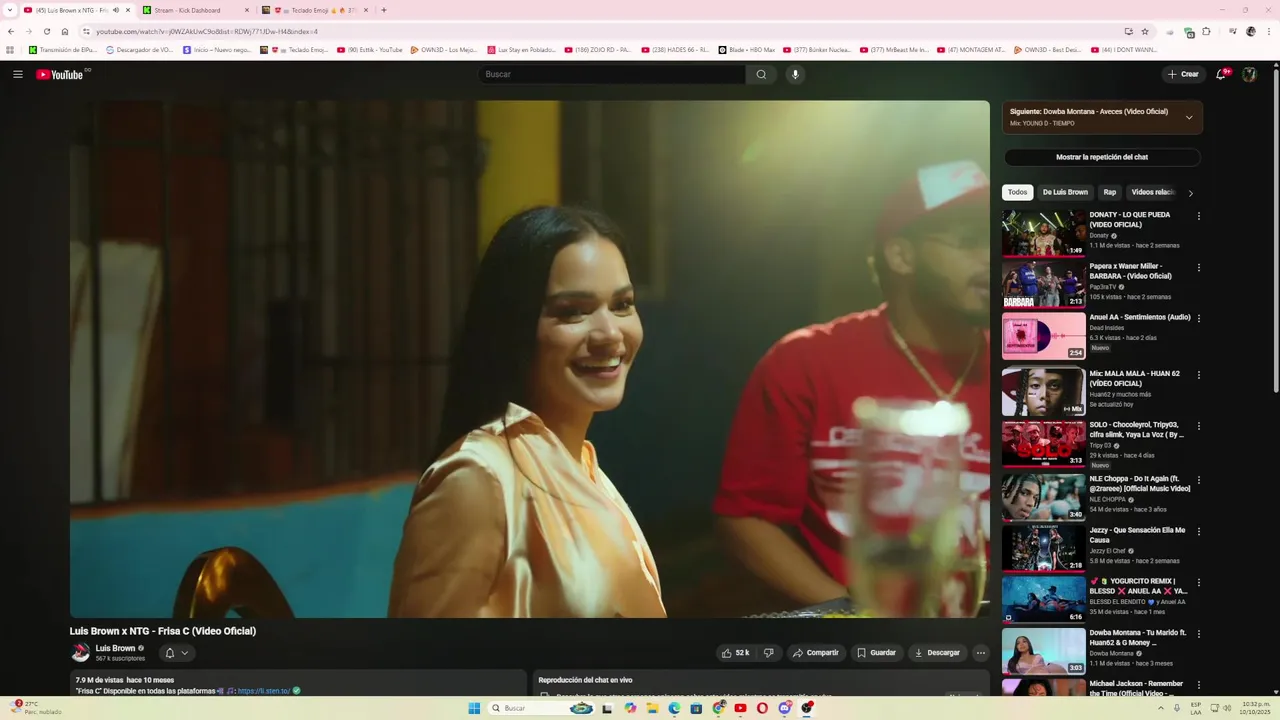Open Luis Brown channel avatar

pyautogui.click(x=80, y=653)
